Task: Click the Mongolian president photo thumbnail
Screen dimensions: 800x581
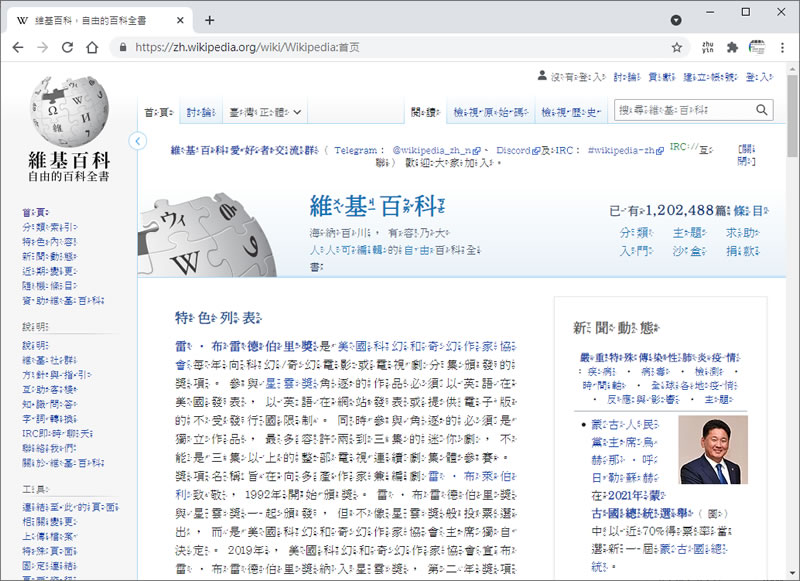Action: click(x=713, y=449)
